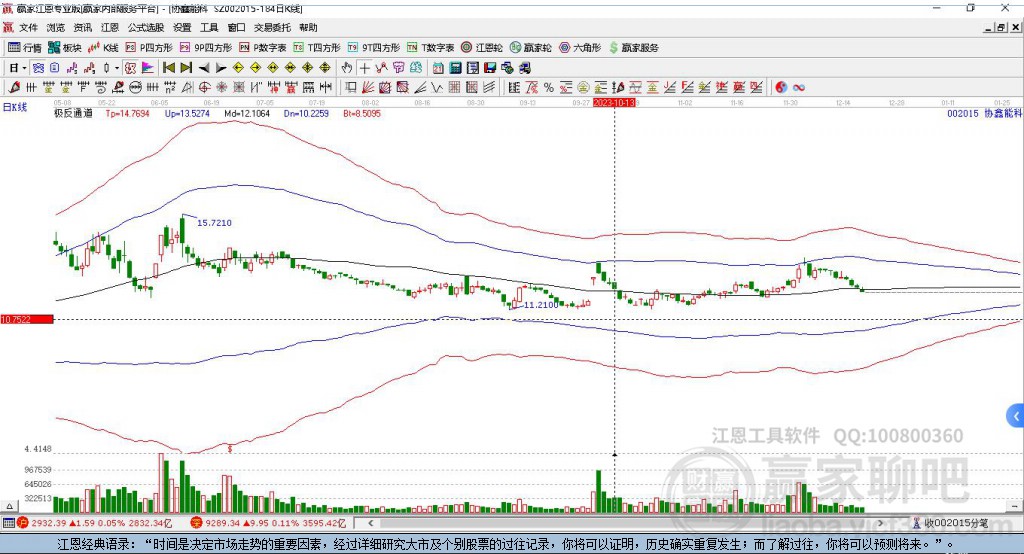Open the 工具 menu

(x=209, y=27)
